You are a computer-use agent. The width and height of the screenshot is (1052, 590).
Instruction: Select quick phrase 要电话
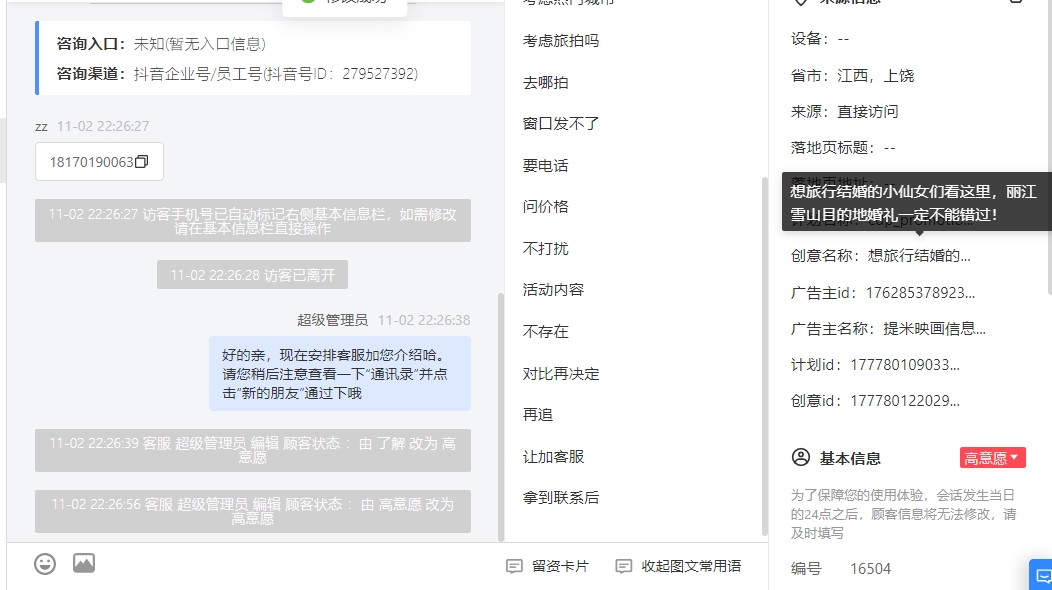pyautogui.click(x=545, y=166)
